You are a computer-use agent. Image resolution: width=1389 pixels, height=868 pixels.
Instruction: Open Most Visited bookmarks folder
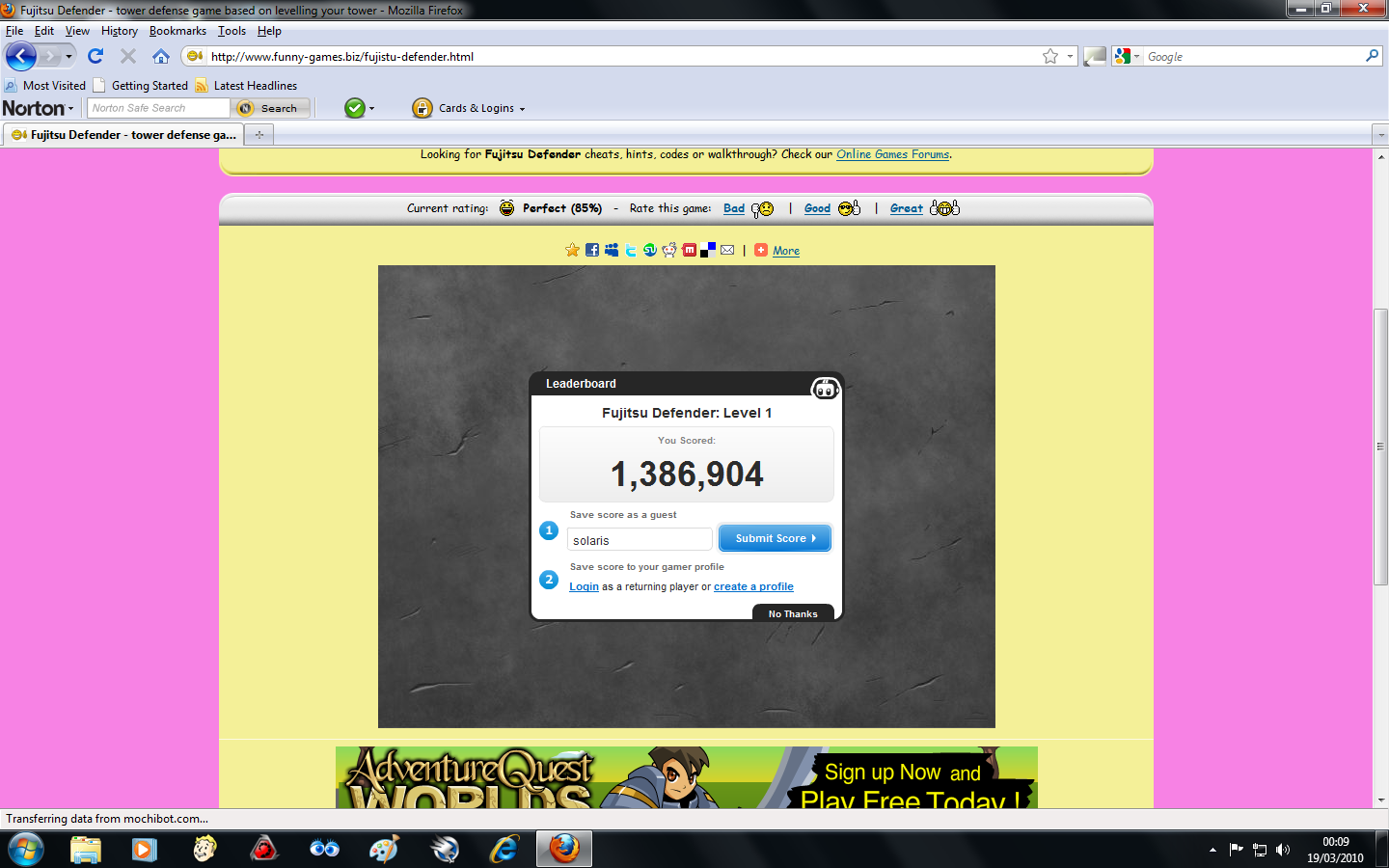point(45,85)
